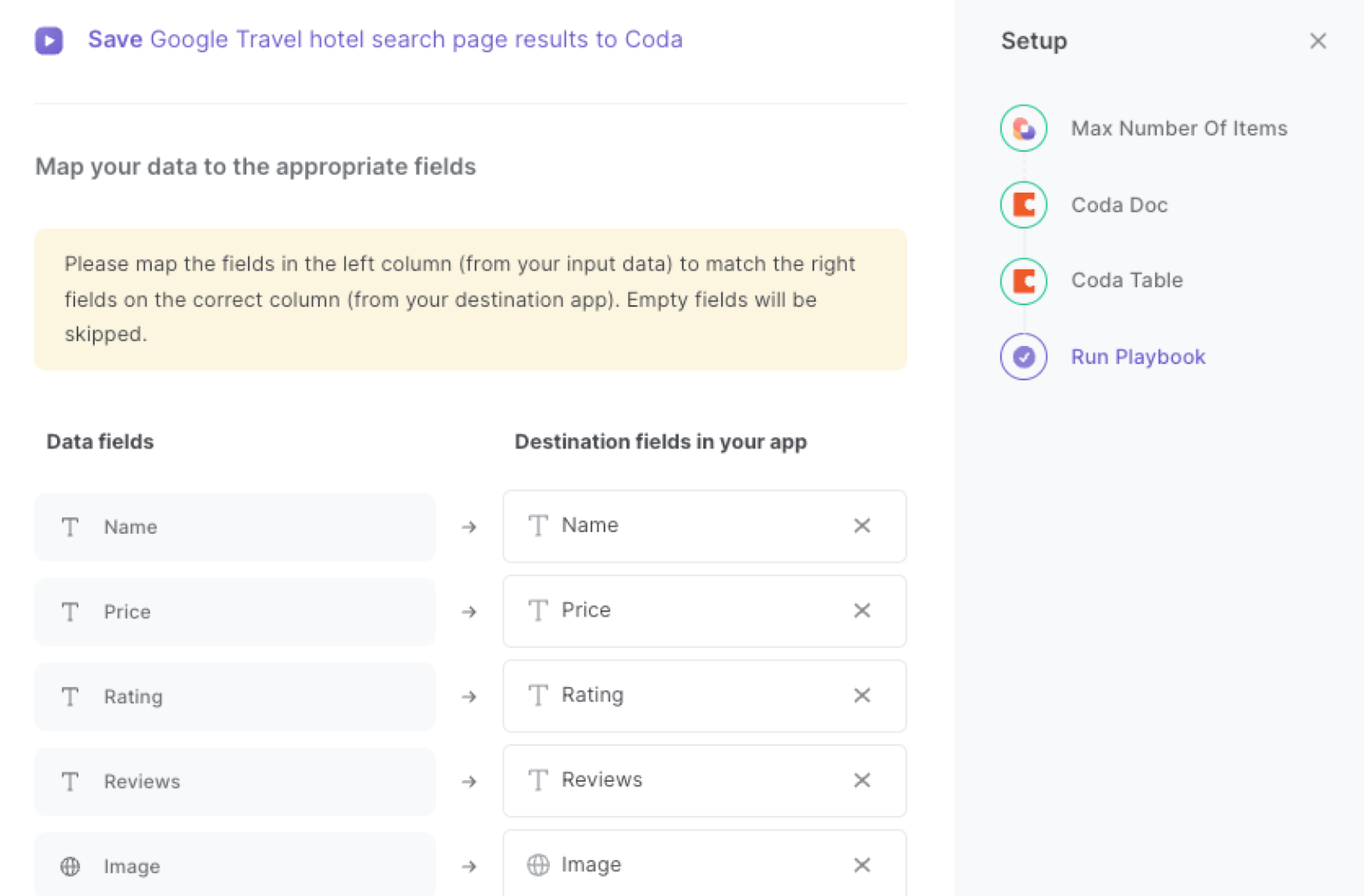Click the Setup panel heading
Image resolution: width=1364 pixels, height=896 pixels.
pos(1033,41)
